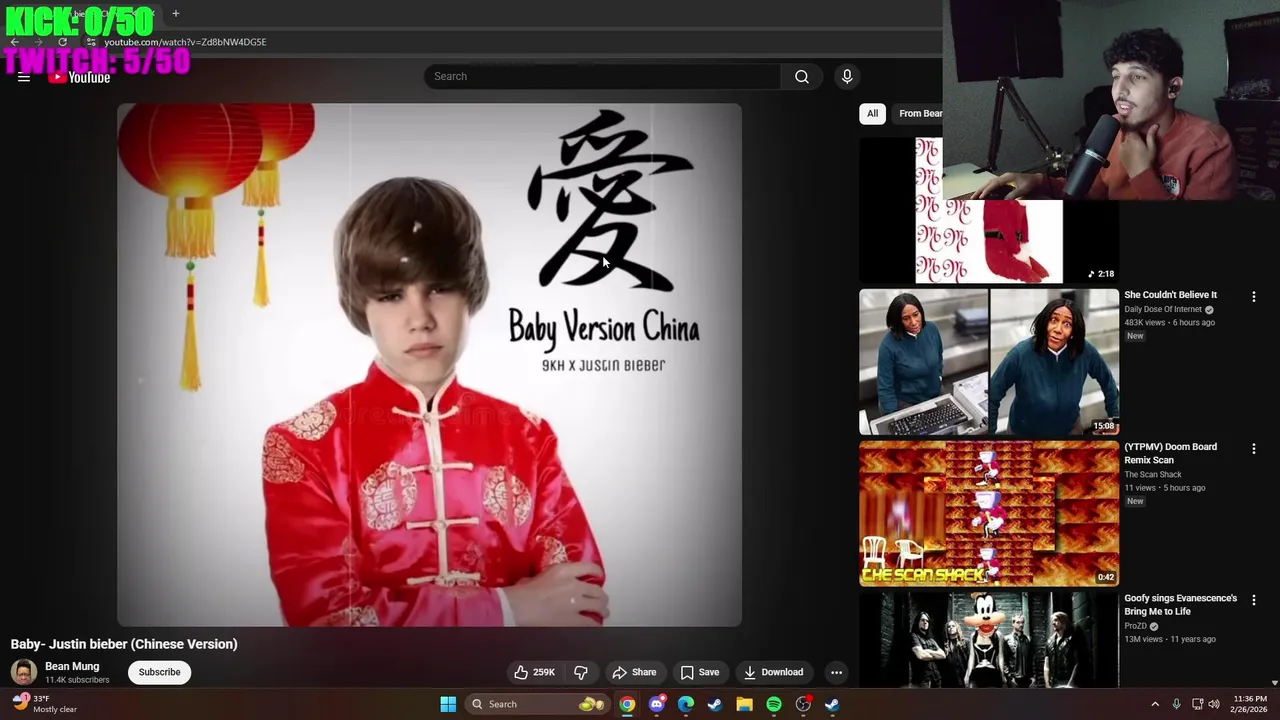
Task: Go to the YouTube home logo
Action: pos(79,77)
